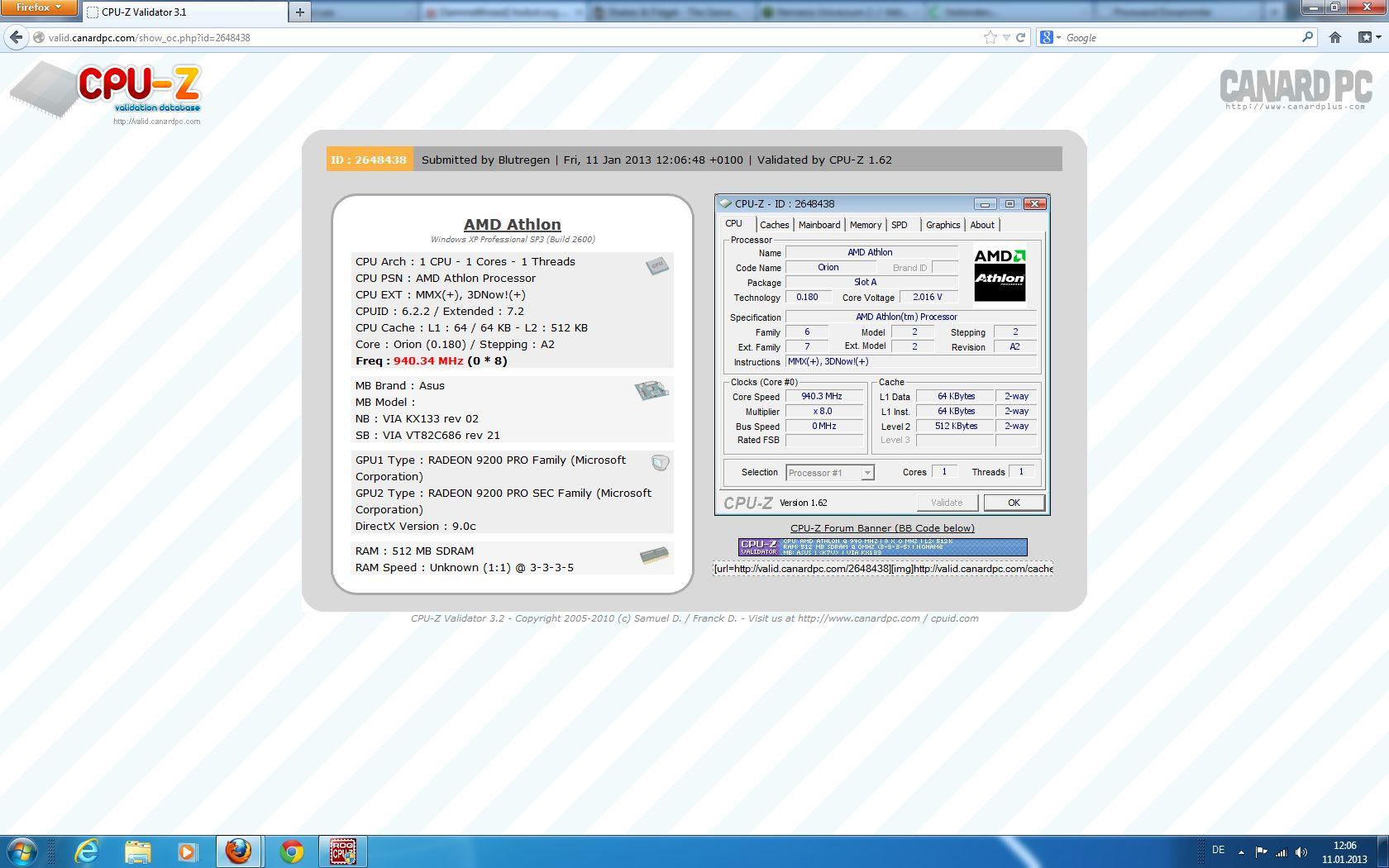Reload the page with the refresh icon
Image resolution: width=1389 pixels, height=868 pixels.
tap(1020, 37)
